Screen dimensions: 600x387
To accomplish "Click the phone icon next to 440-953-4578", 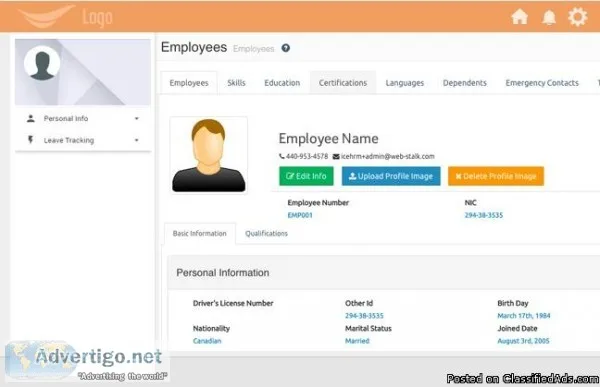I will 282,156.
